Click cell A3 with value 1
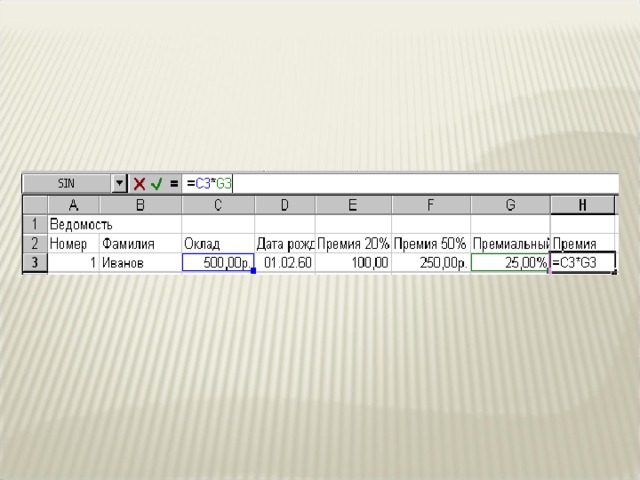 point(74,262)
